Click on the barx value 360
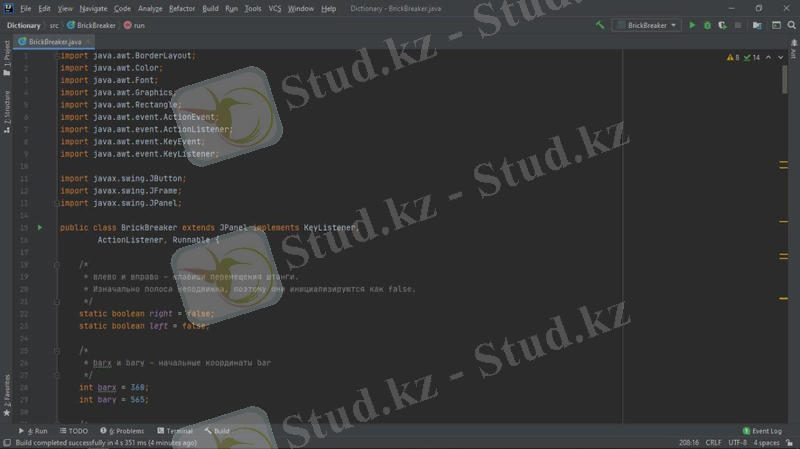The width and height of the screenshot is (800, 449). (137, 388)
